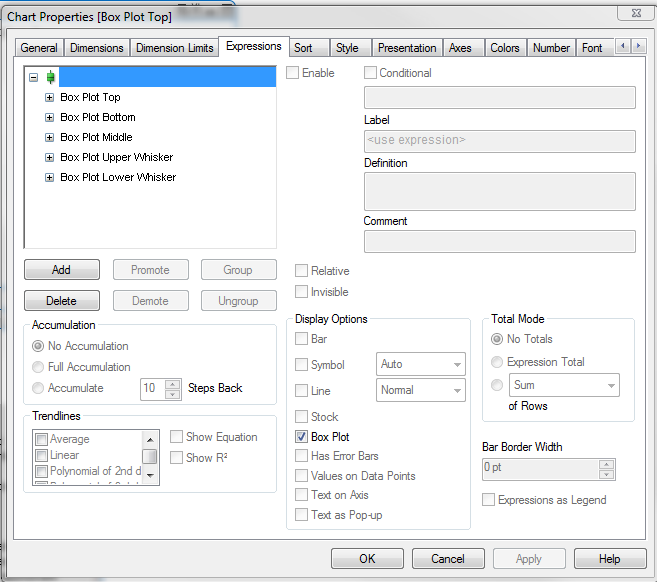
Task: Open the Line style dropdown showing Normal
Action: coord(421,390)
